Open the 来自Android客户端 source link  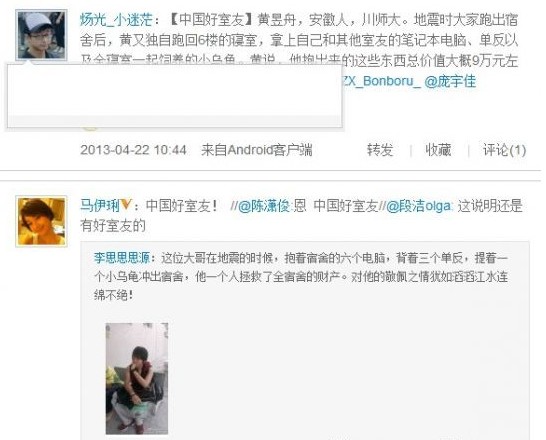[x=257, y=150]
